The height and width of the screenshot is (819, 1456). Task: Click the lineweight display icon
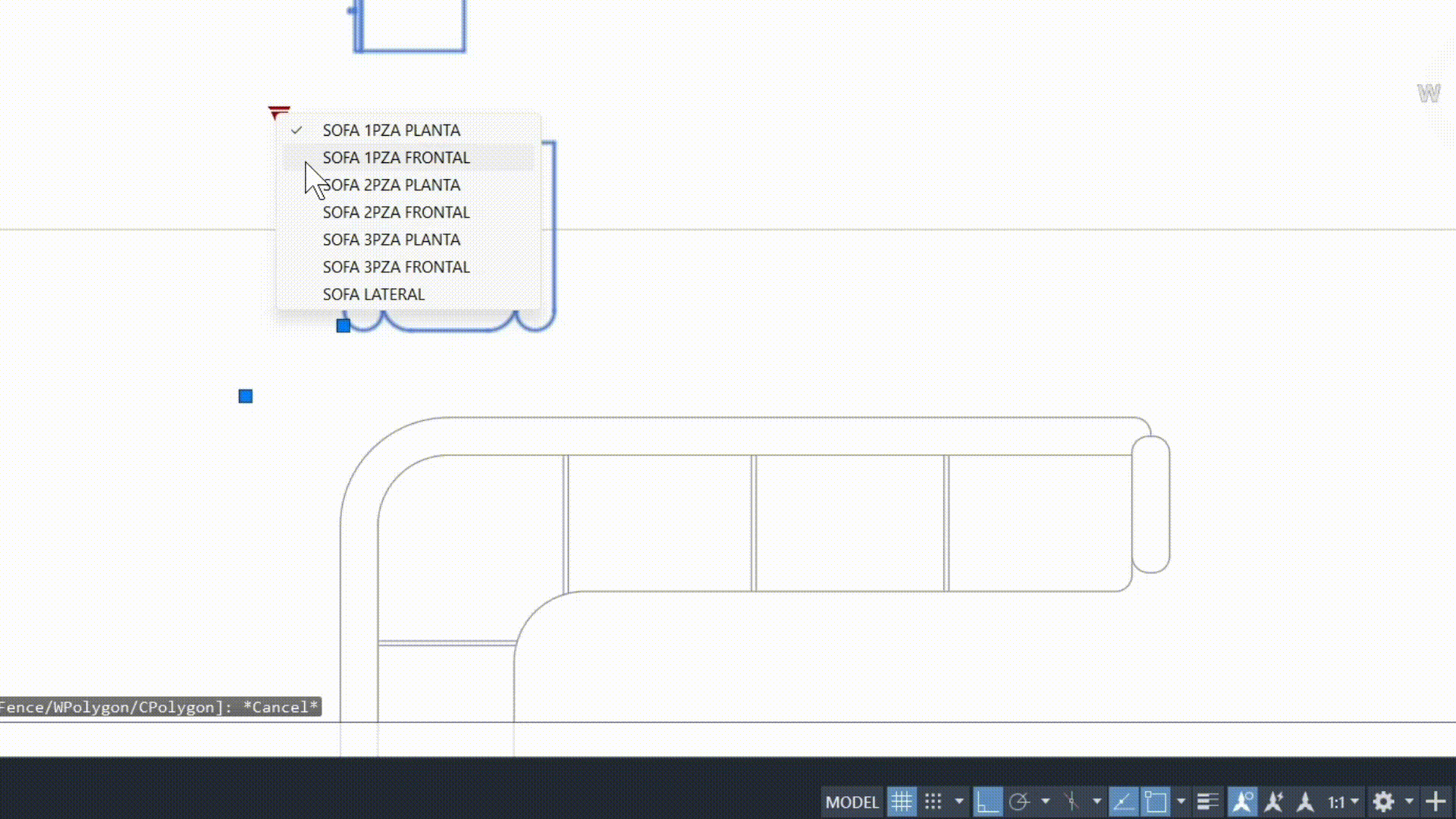(1207, 802)
